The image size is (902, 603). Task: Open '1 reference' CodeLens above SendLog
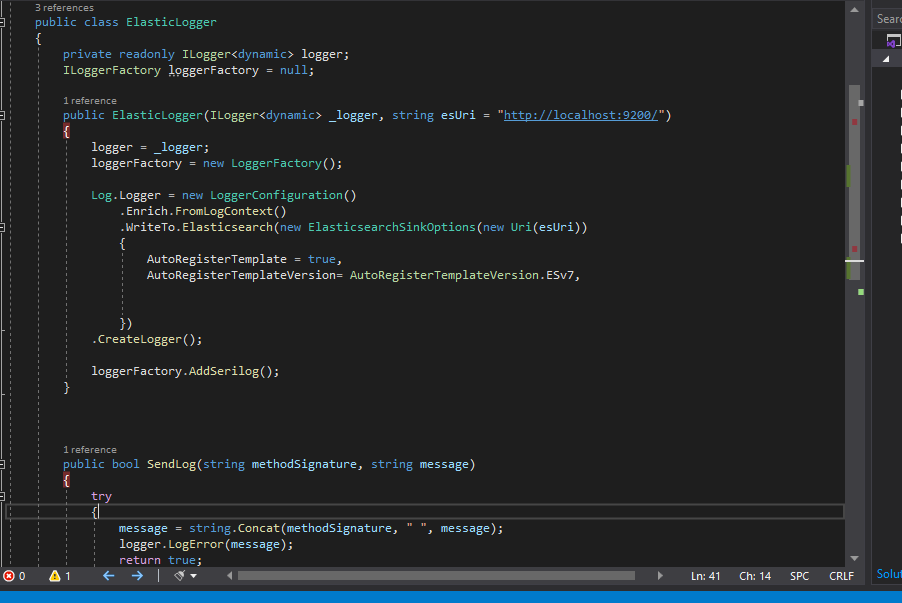[90, 450]
